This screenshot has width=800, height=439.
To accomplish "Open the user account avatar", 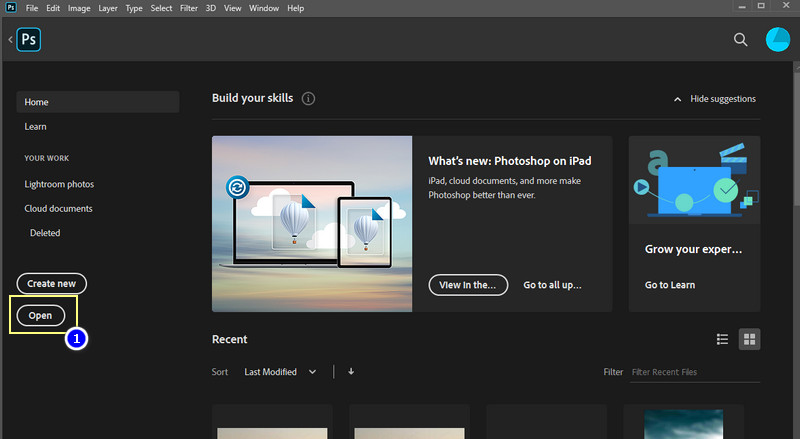I will coord(777,40).
